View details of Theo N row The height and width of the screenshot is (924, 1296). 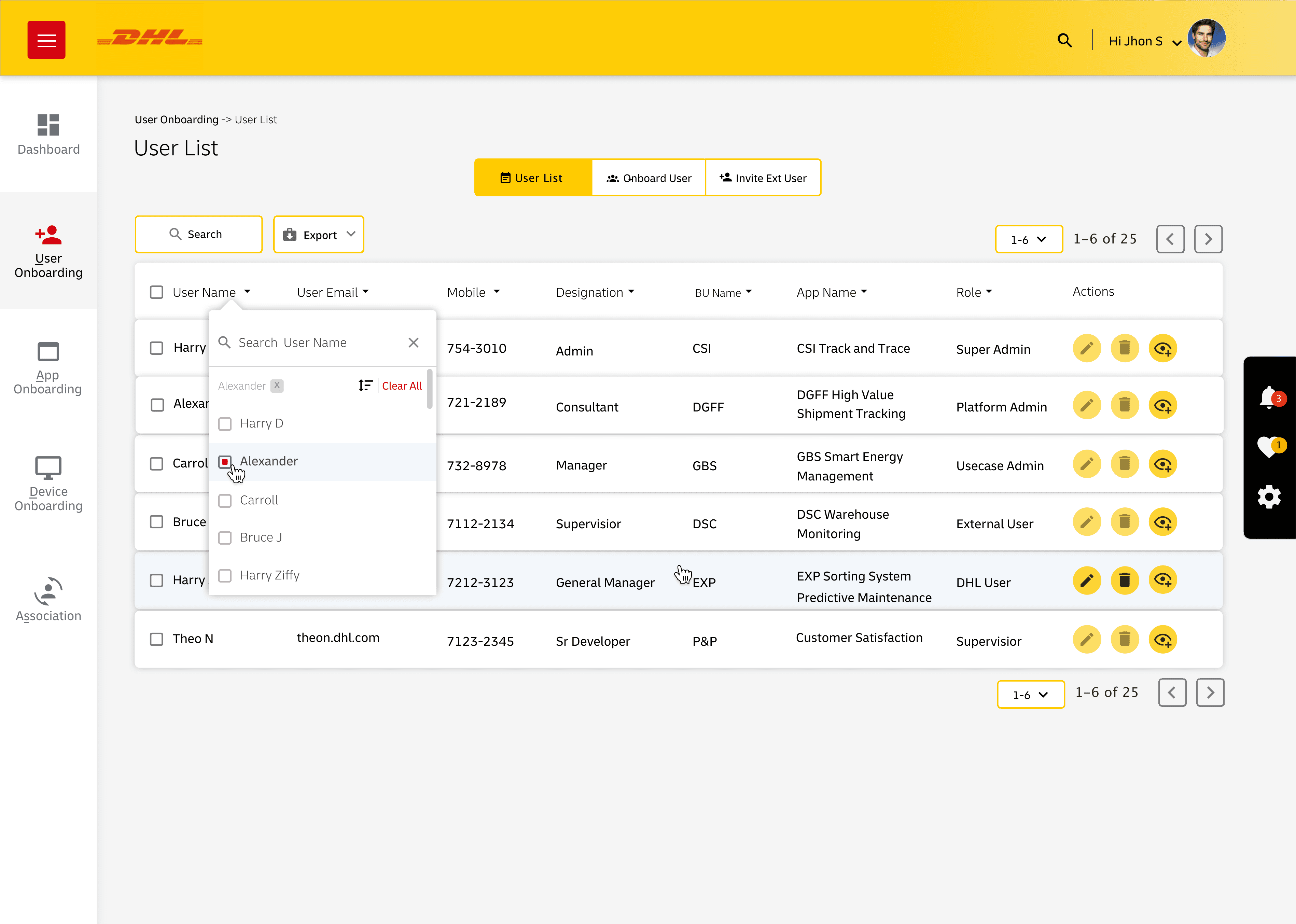click(1163, 640)
